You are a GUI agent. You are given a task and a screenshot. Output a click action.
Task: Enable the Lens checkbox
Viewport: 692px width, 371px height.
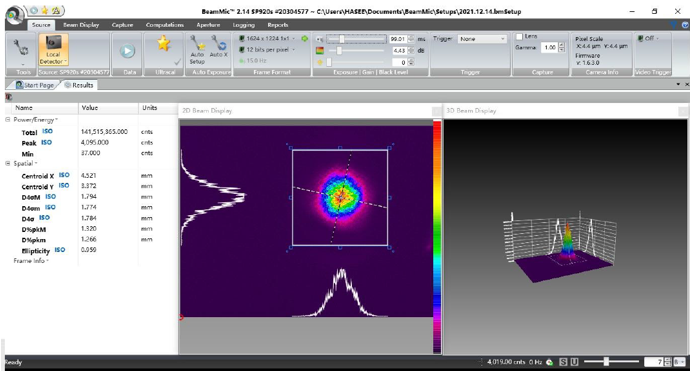click(x=520, y=36)
